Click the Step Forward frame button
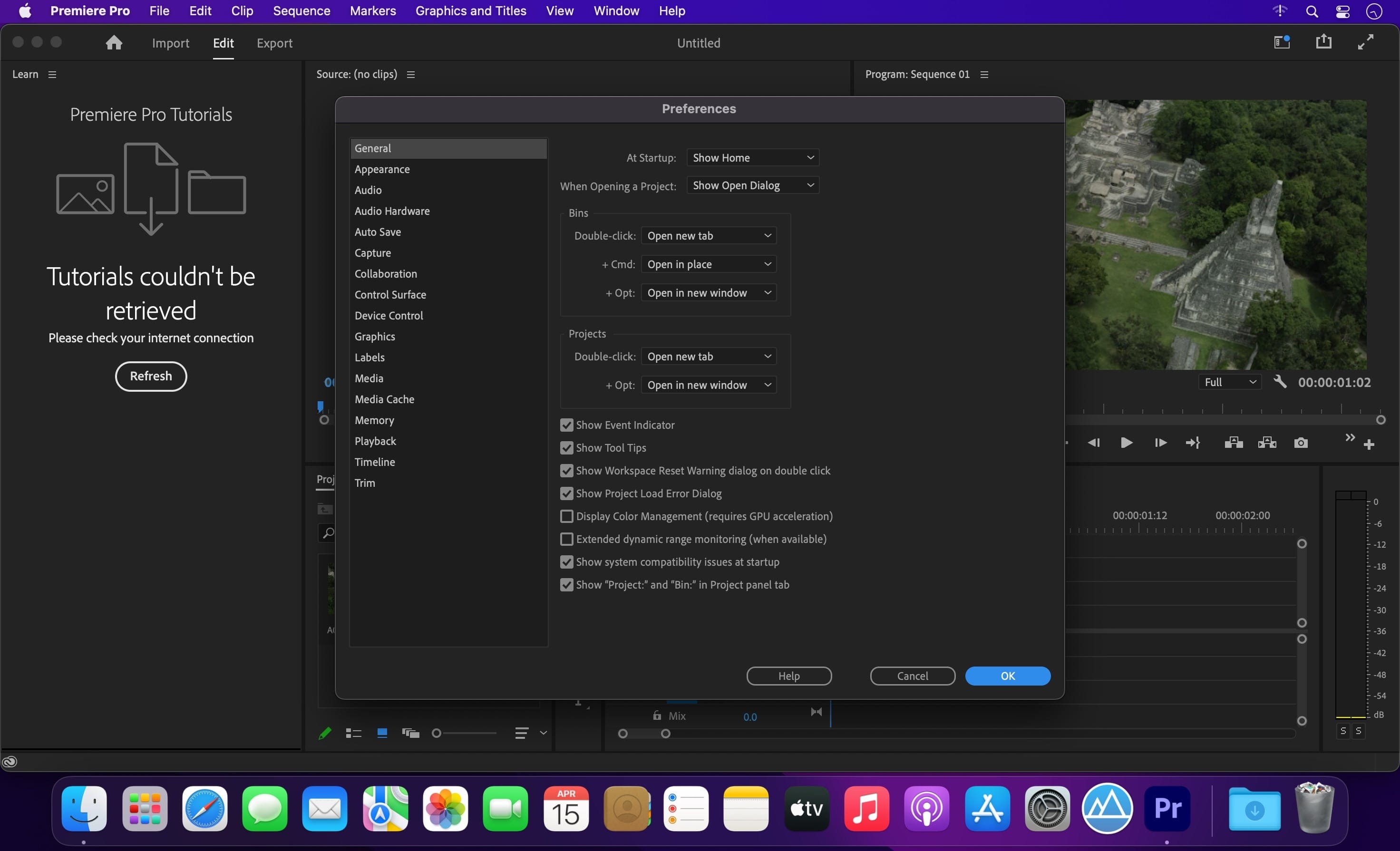This screenshot has width=1400, height=851. (x=1160, y=443)
